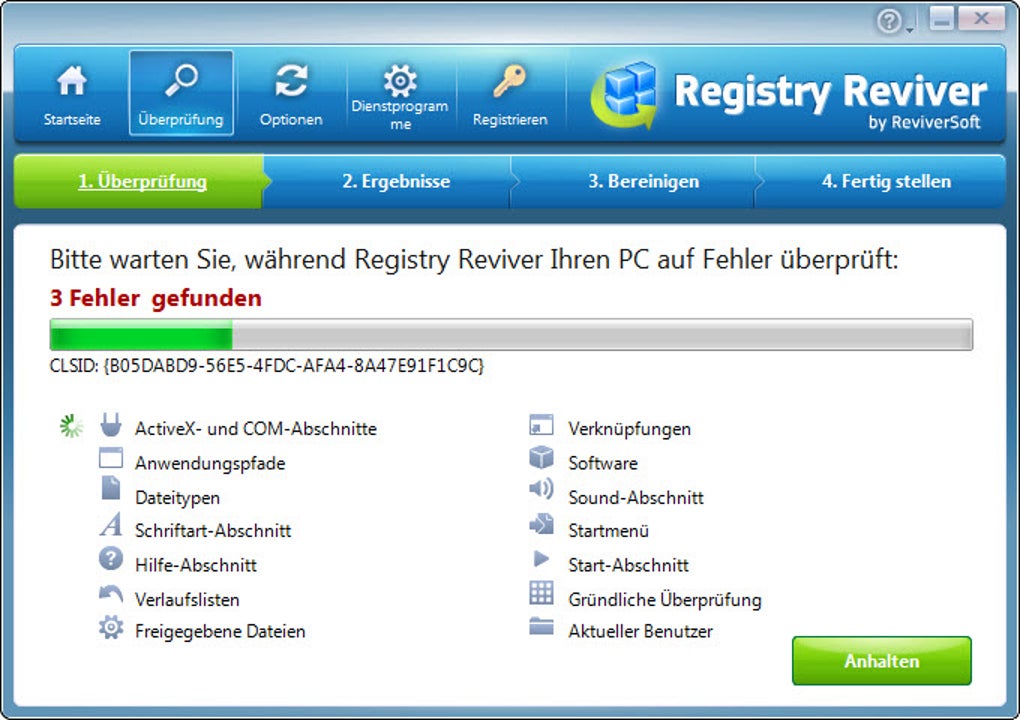Click the Verknüpfungen shortcut icon
Screen dimensions: 1020x720
pyautogui.click(x=541, y=425)
